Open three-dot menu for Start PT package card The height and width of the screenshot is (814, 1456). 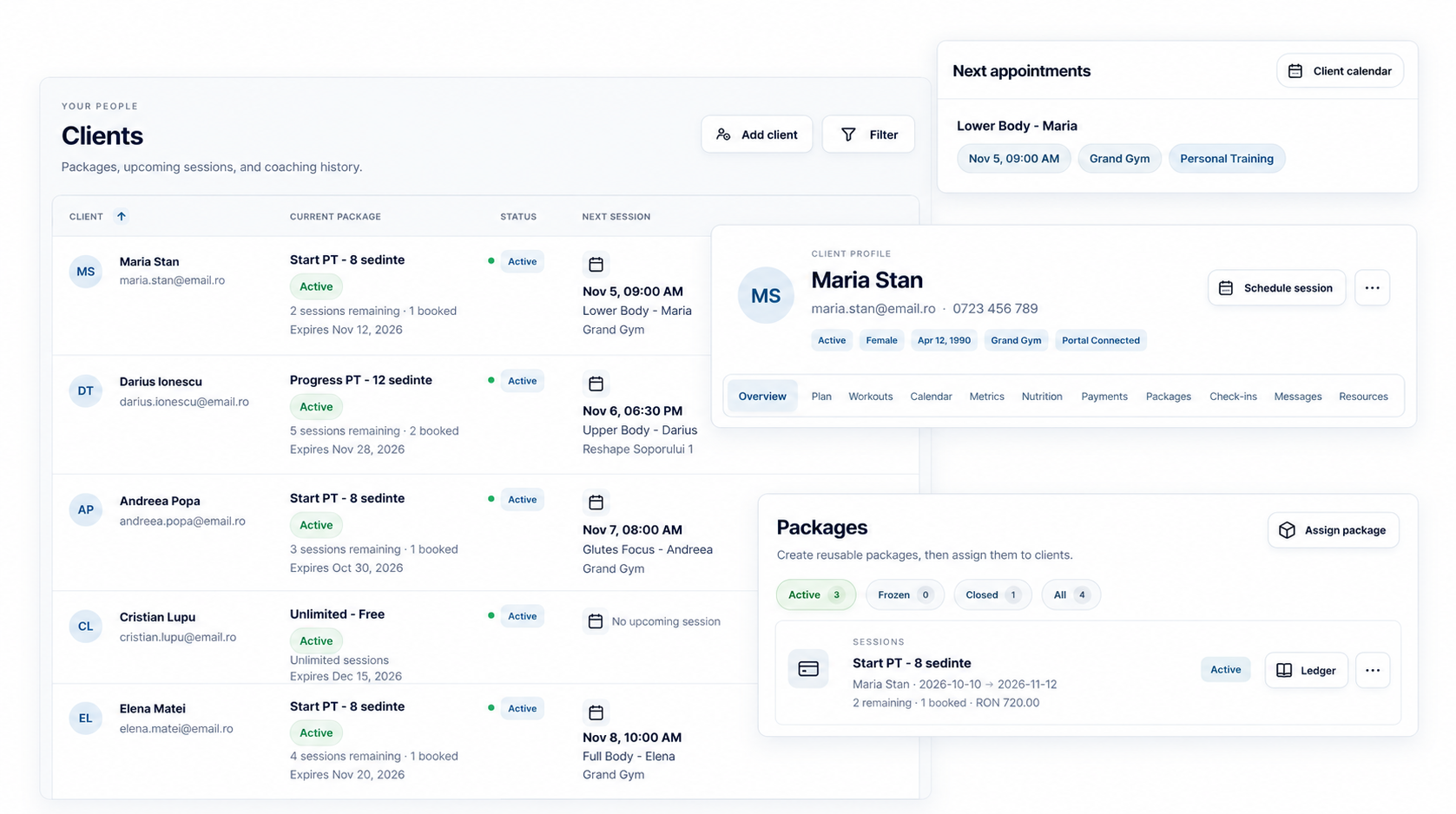[1373, 670]
